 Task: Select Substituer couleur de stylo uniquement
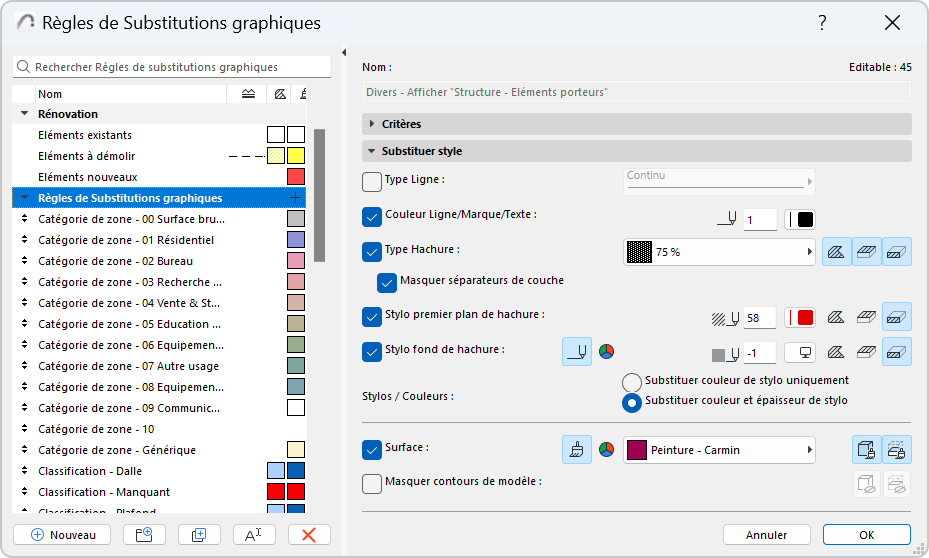coord(632,382)
